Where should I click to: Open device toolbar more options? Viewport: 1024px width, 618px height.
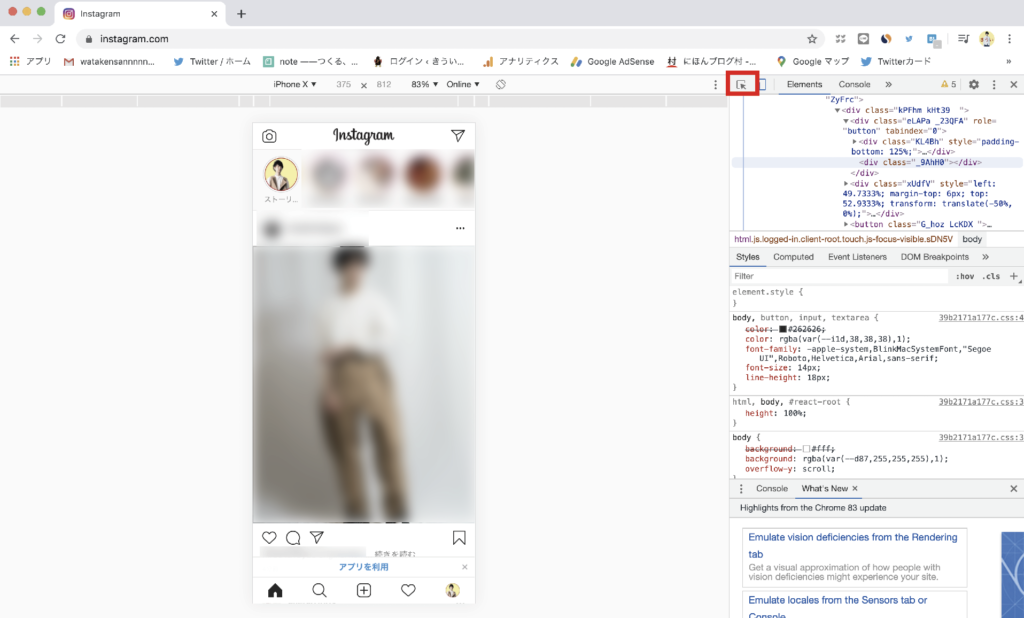[715, 84]
